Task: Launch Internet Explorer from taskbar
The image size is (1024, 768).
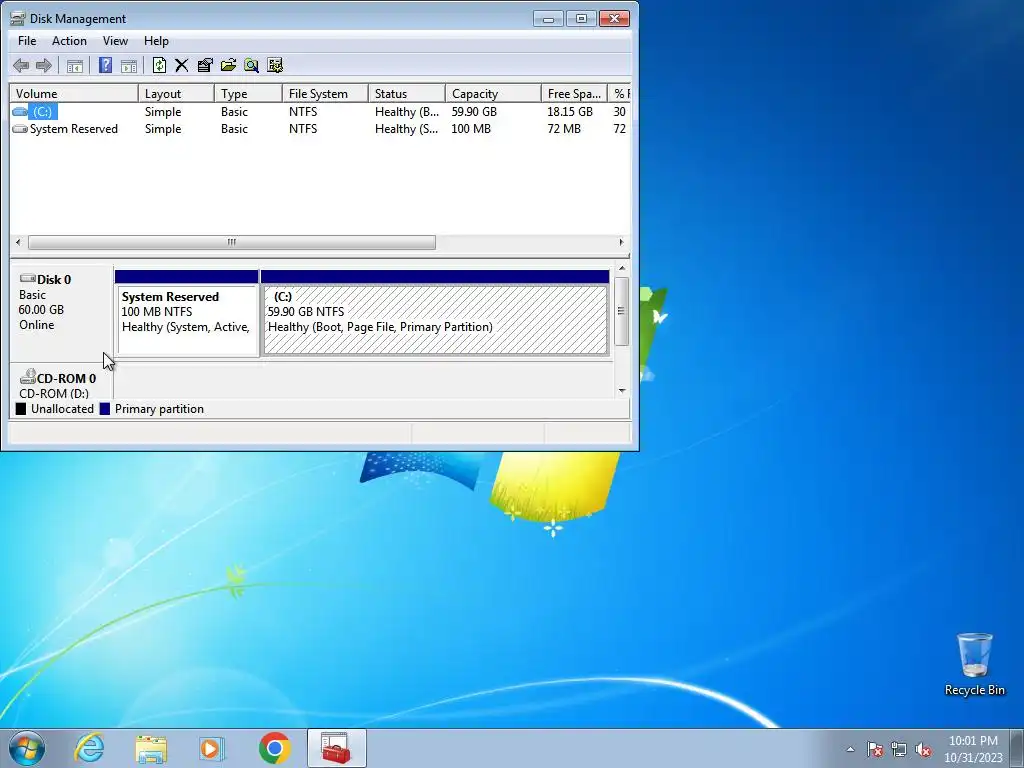Action: pyautogui.click(x=89, y=748)
